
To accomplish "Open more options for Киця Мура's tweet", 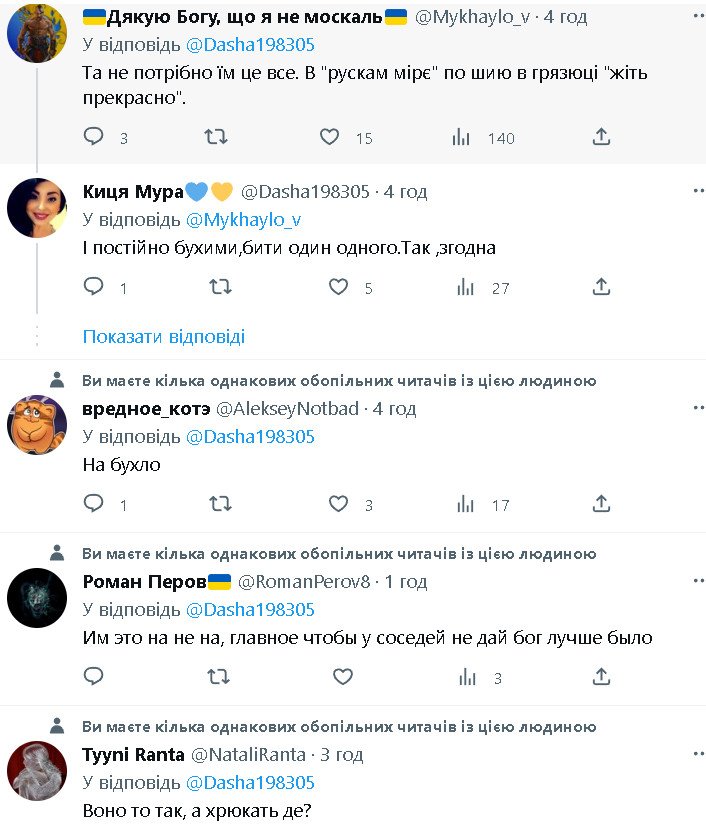I will pyautogui.click(x=697, y=189).
